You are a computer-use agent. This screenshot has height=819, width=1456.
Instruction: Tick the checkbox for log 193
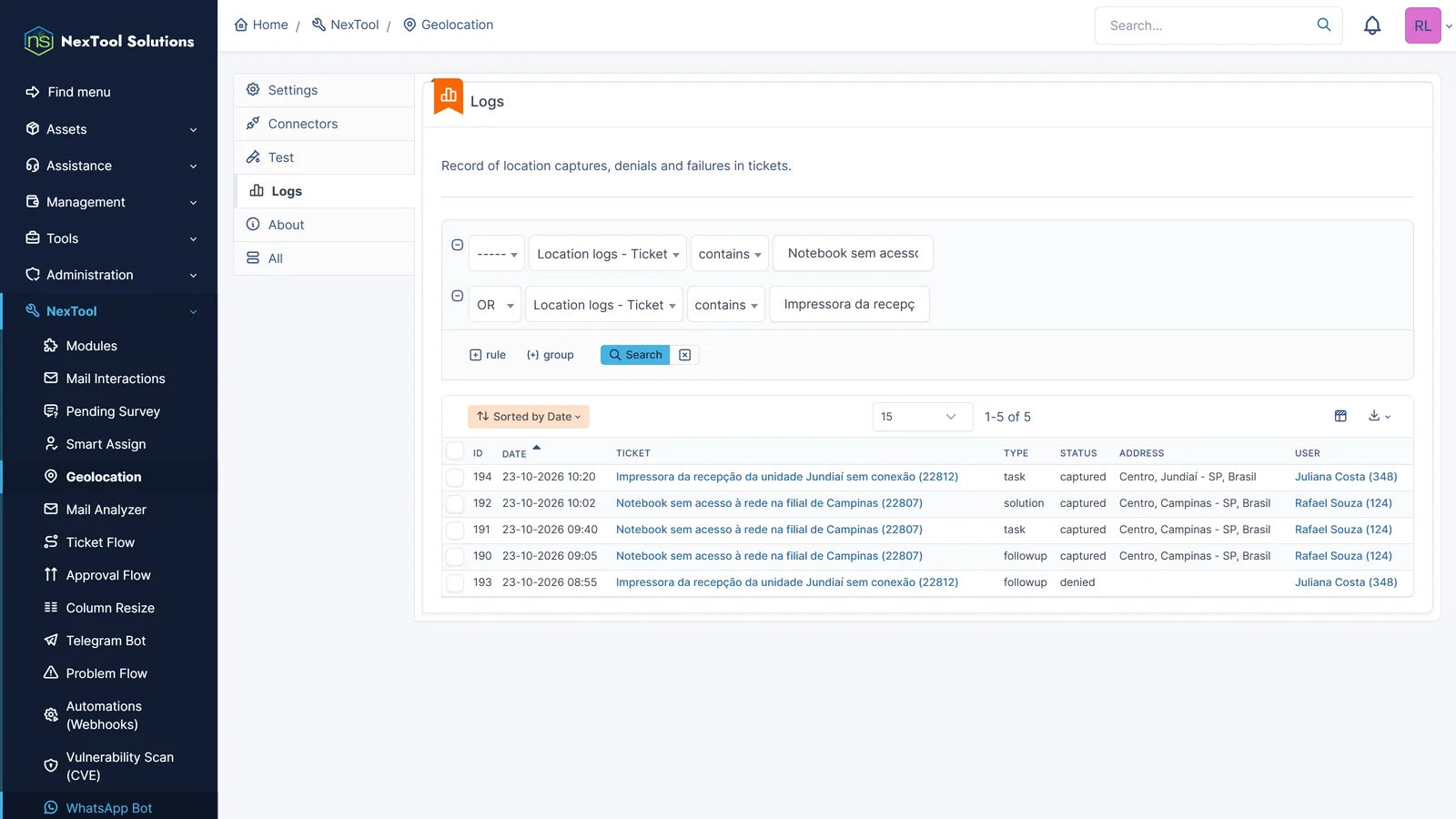(455, 582)
